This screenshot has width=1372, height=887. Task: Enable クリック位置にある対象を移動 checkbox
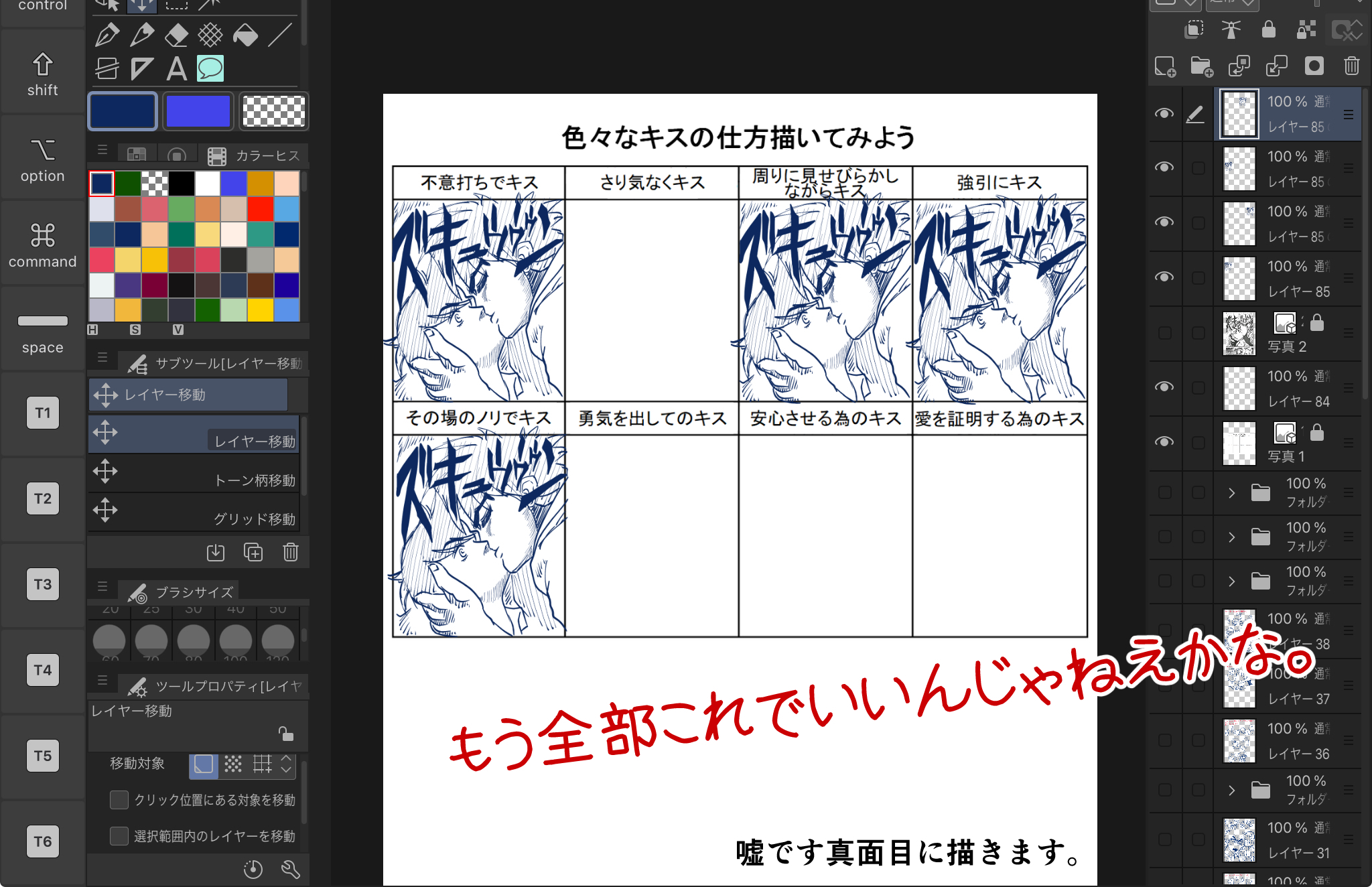(x=119, y=800)
